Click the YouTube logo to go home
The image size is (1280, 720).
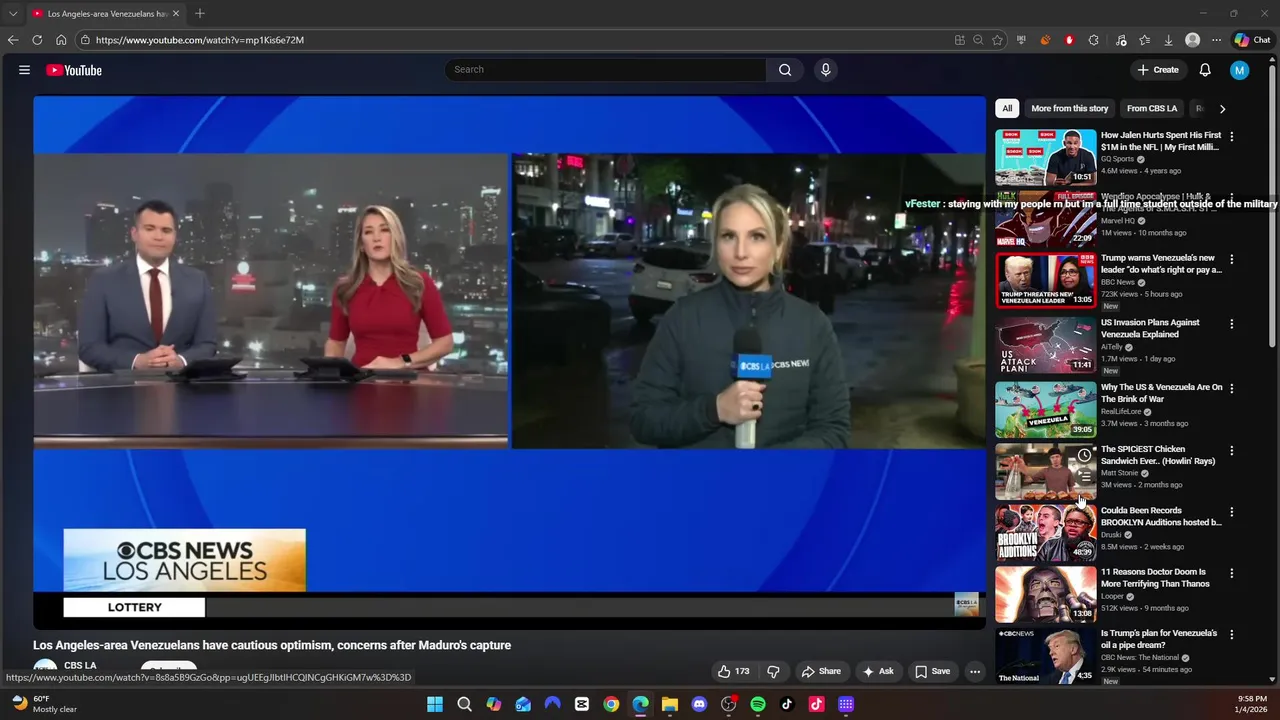[x=74, y=70]
